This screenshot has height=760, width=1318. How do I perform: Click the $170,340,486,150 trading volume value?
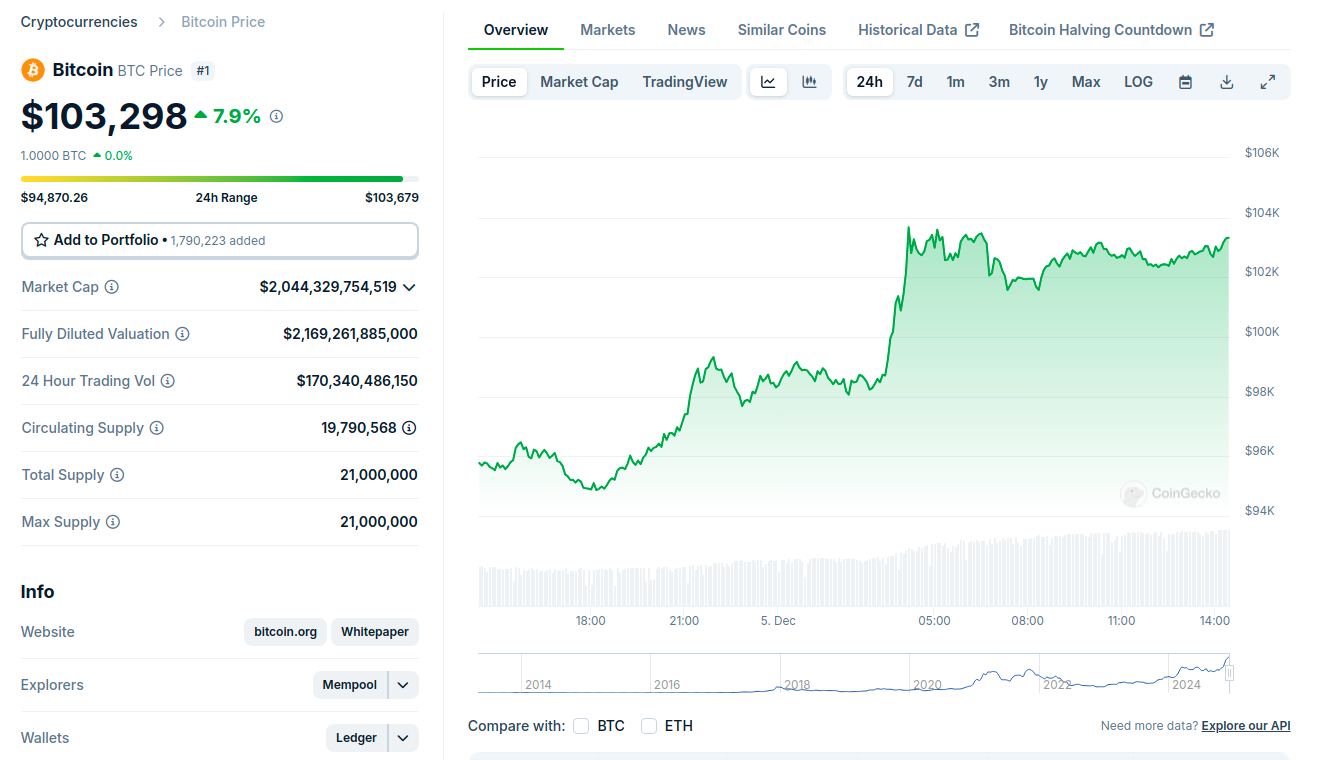357,381
